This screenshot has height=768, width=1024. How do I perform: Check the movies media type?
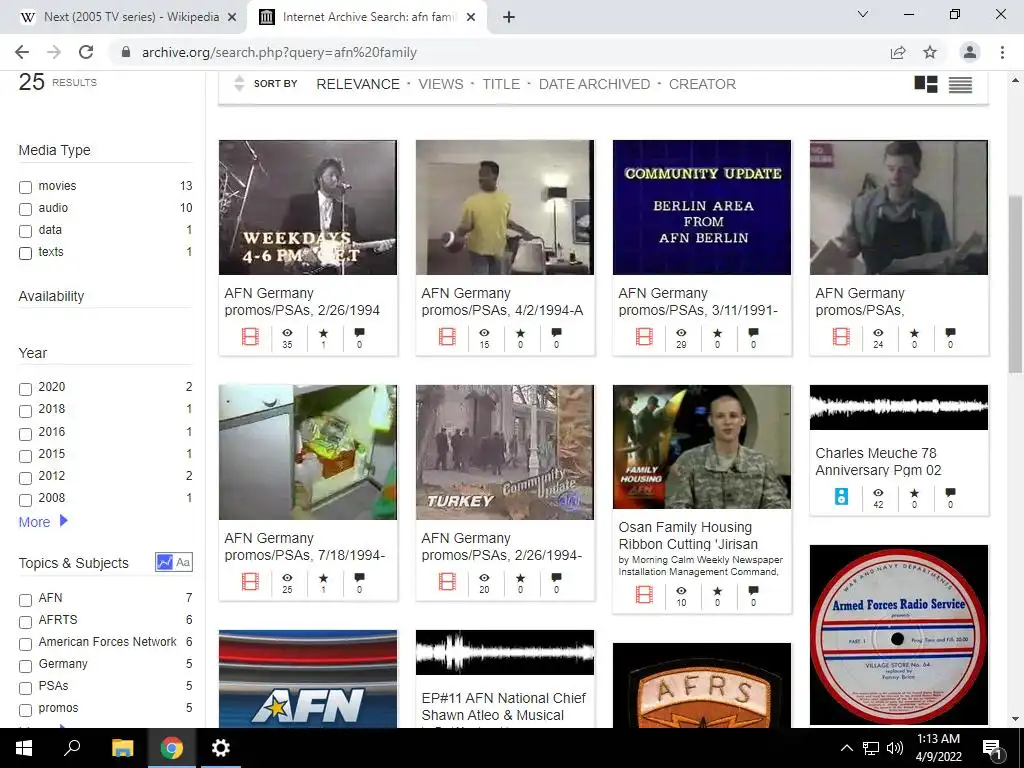coord(25,187)
